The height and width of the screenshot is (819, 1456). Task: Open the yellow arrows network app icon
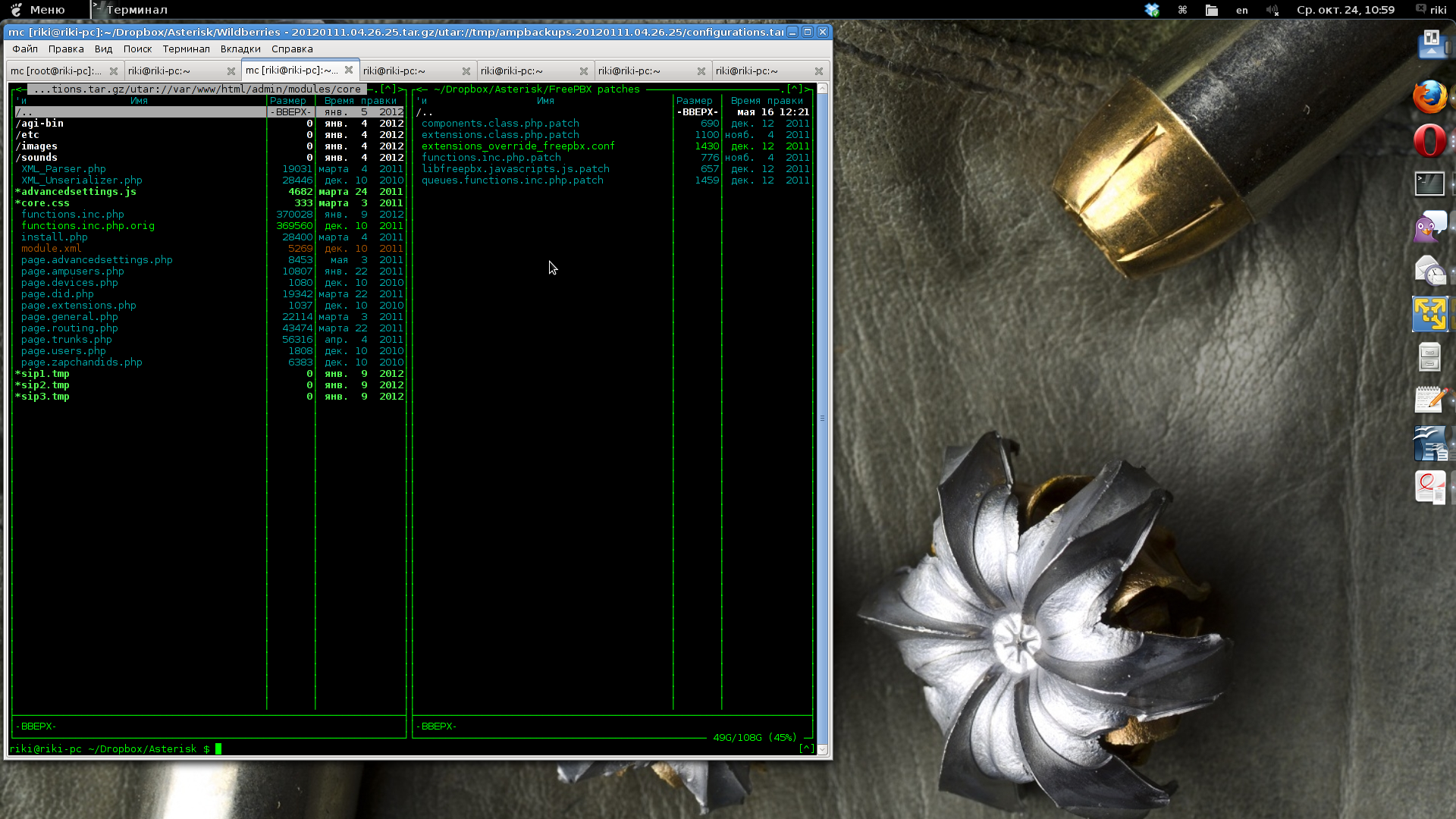[1430, 314]
